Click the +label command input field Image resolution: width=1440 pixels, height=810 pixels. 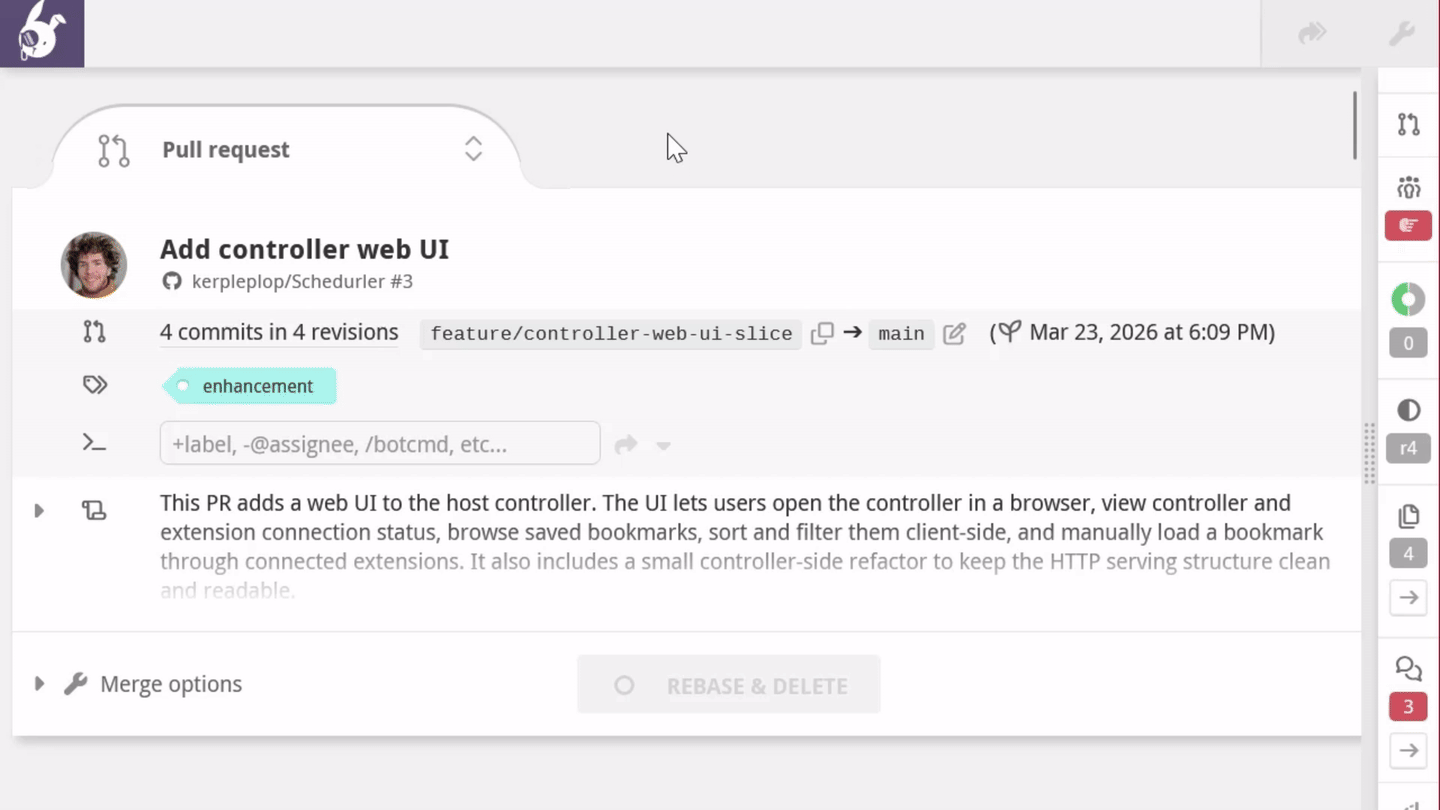pyautogui.click(x=380, y=443)
